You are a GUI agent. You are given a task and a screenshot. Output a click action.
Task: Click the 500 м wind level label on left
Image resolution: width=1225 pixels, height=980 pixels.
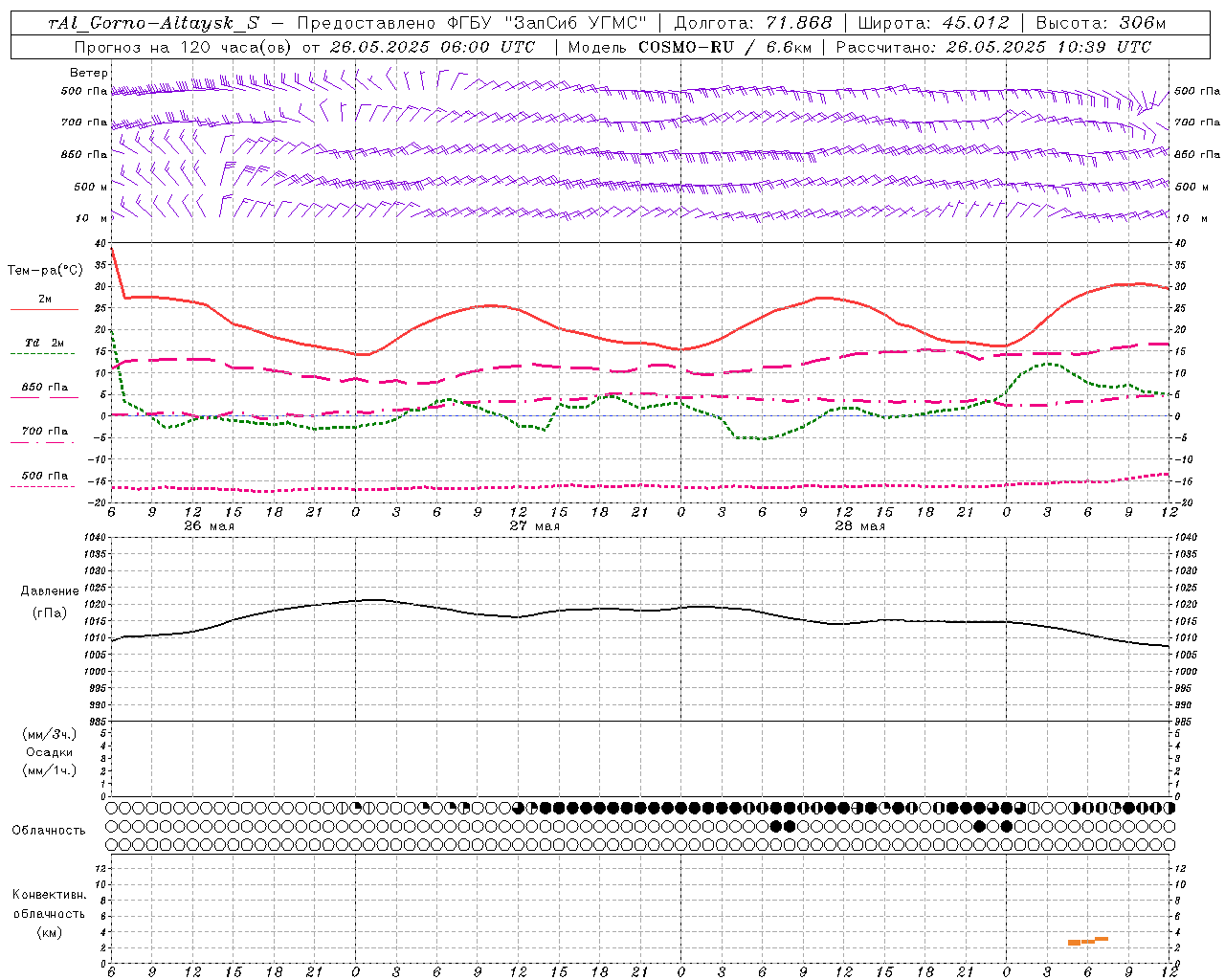click(x=91, y=187)
